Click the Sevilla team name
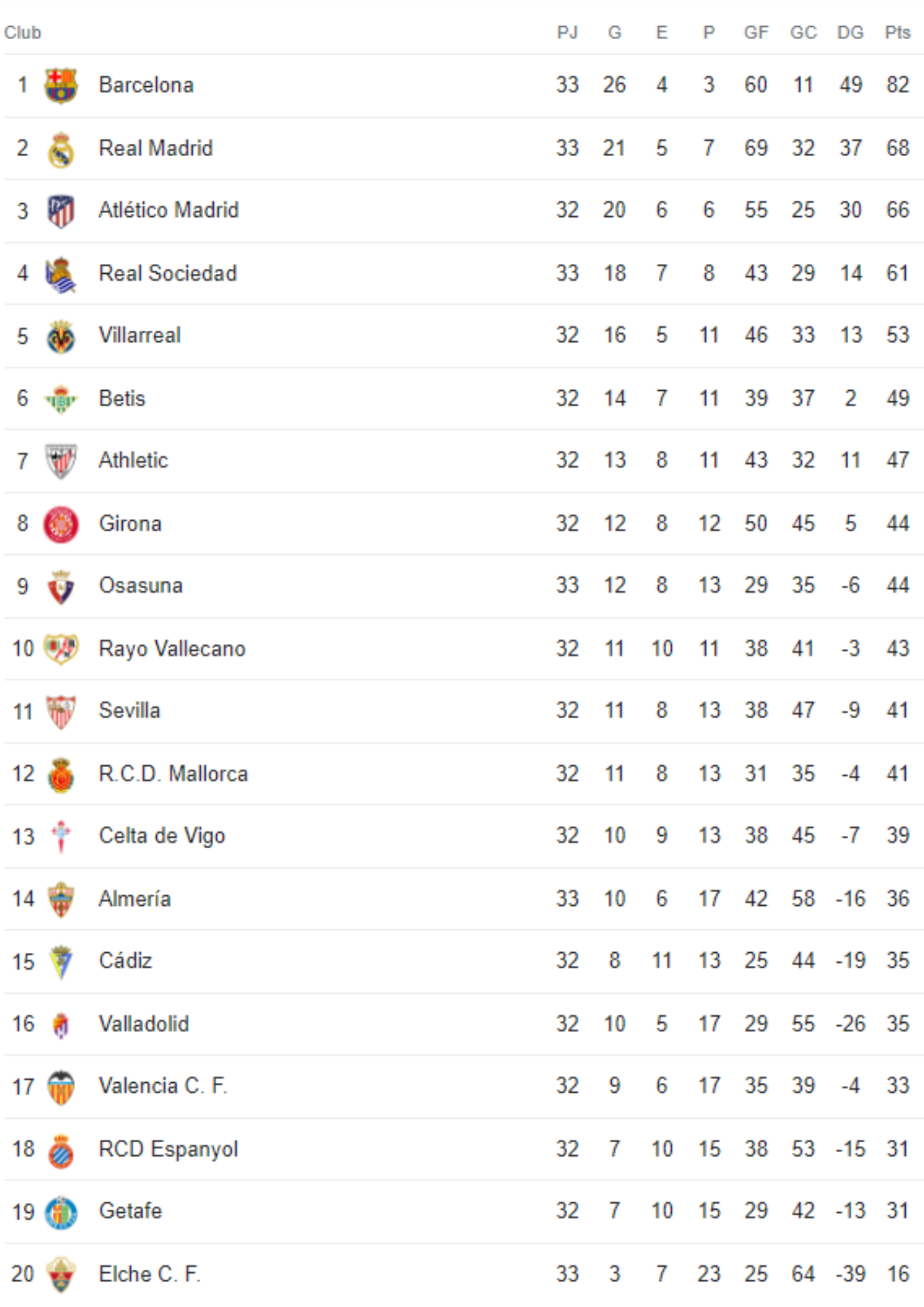This screenshot has height=1307, width=924. pyautogui.click(x=129, y=710)
